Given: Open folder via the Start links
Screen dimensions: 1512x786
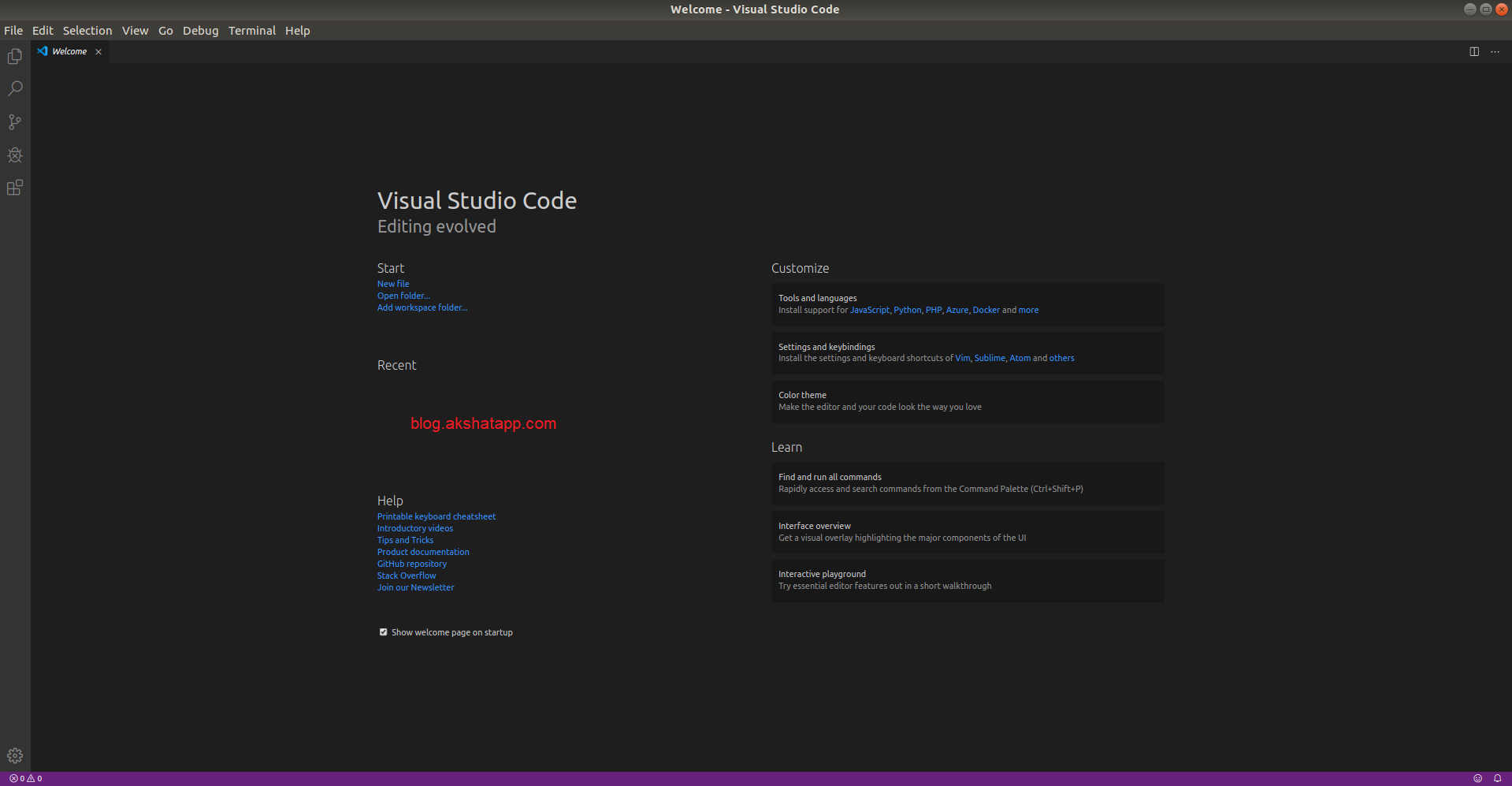Looking at the screenshot, I should point(403,296).
